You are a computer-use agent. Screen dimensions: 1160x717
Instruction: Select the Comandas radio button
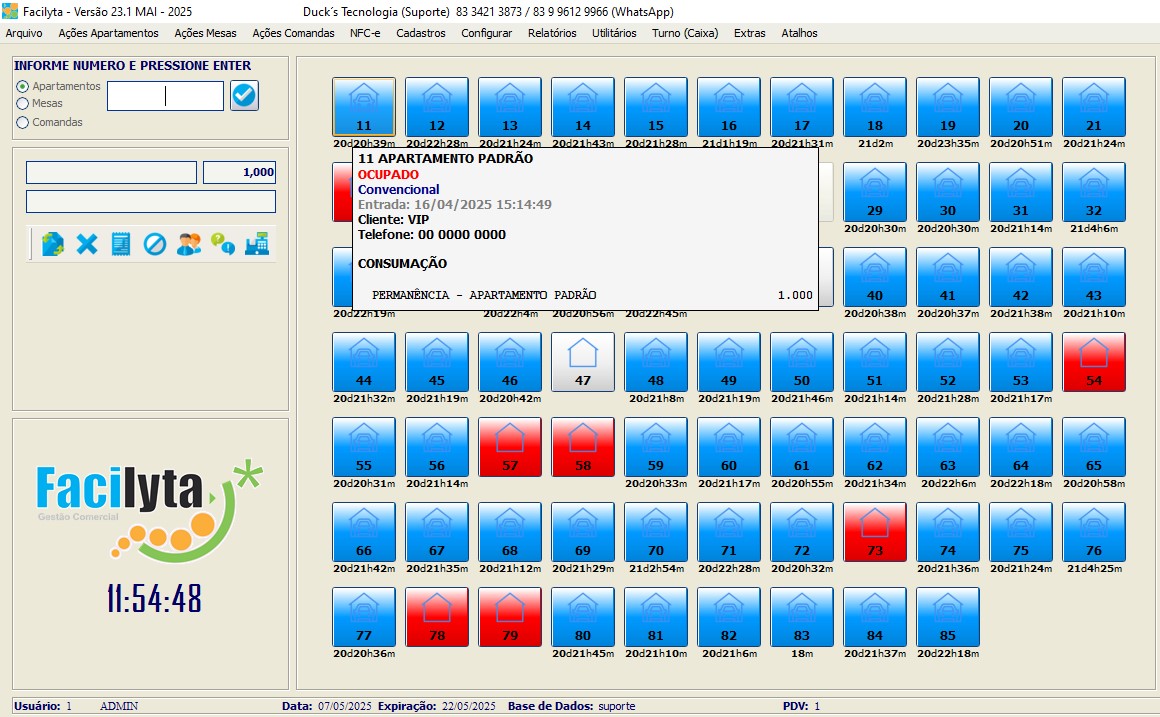tap(23, 122)
